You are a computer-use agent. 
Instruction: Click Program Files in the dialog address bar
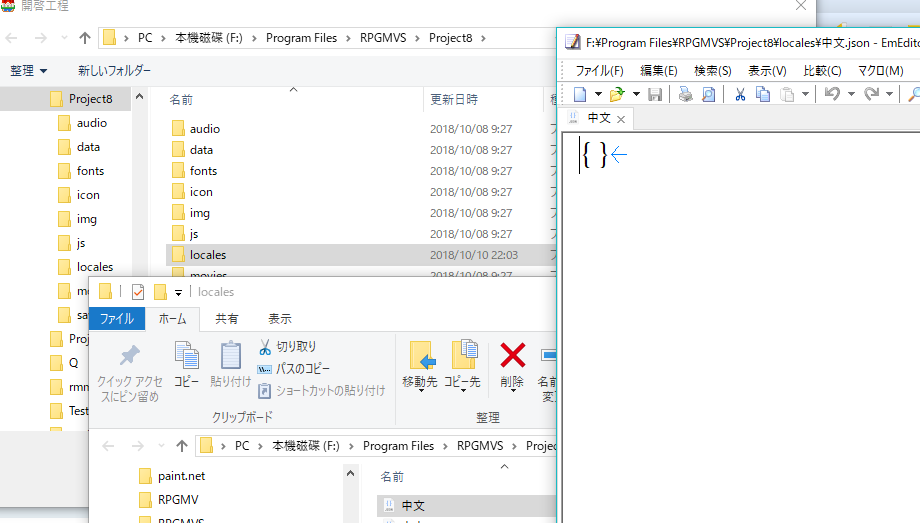pos(302,38)
